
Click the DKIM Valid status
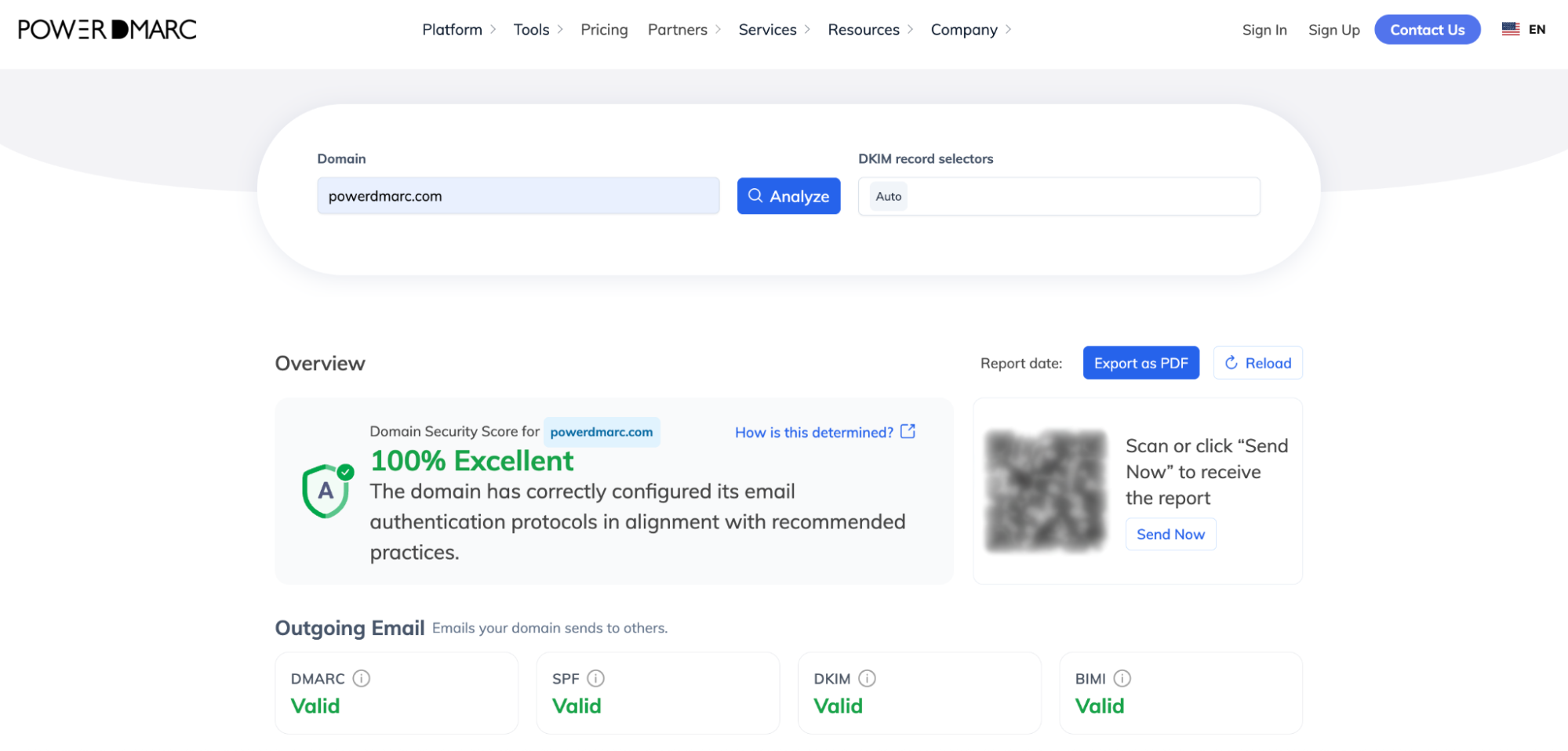tap(839, 706)
